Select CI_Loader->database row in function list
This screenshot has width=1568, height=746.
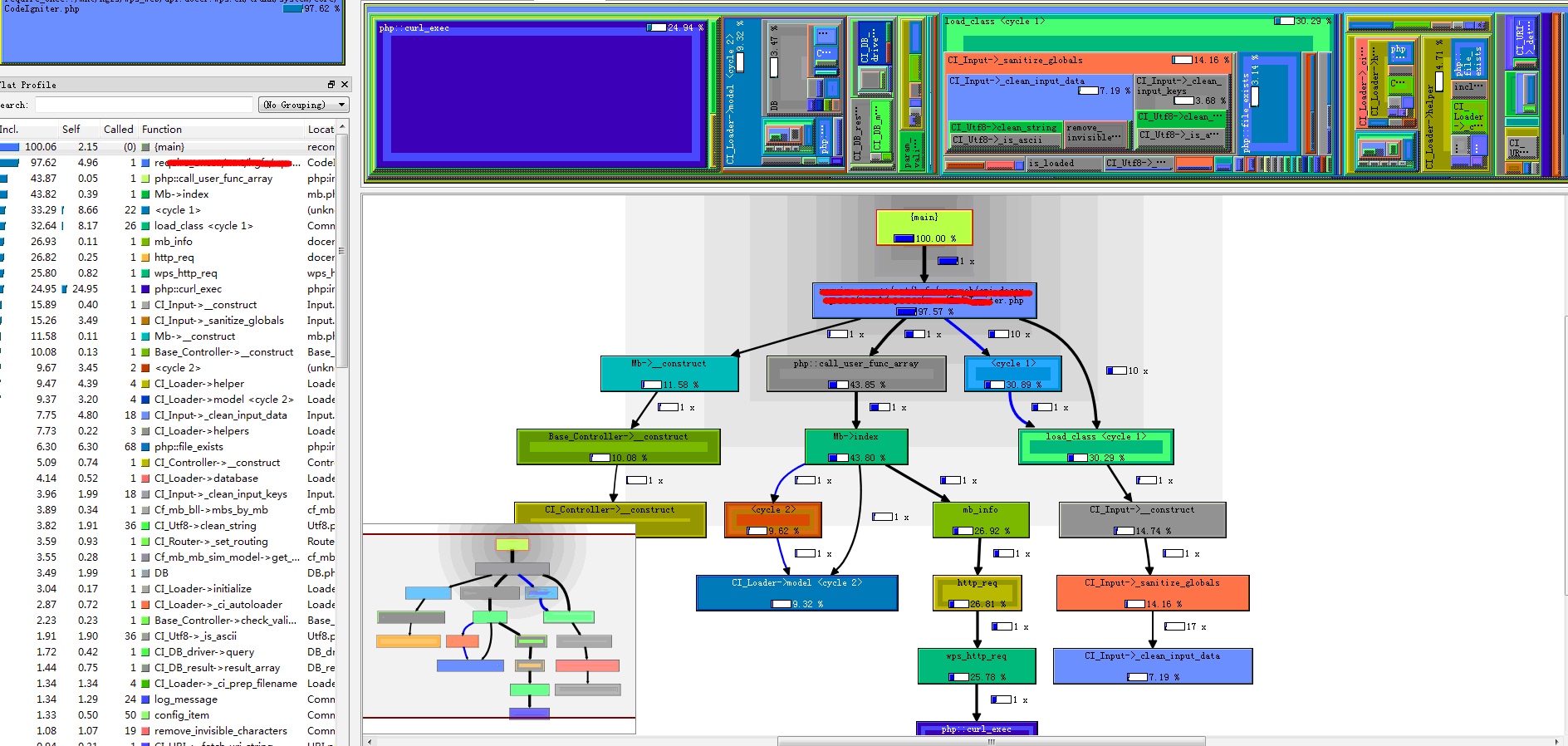[168, 479]
